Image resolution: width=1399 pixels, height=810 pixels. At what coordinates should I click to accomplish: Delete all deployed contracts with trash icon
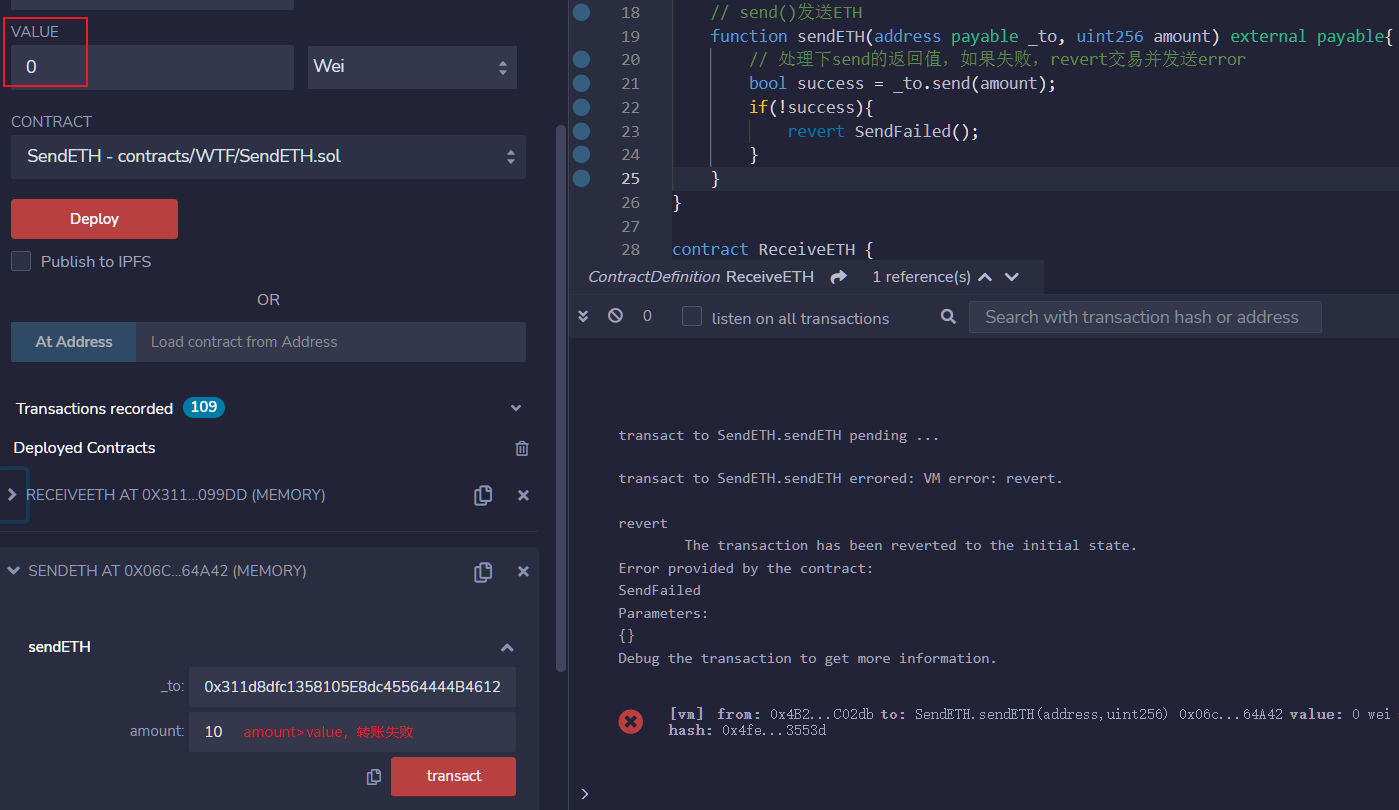[x=521, y=448]
